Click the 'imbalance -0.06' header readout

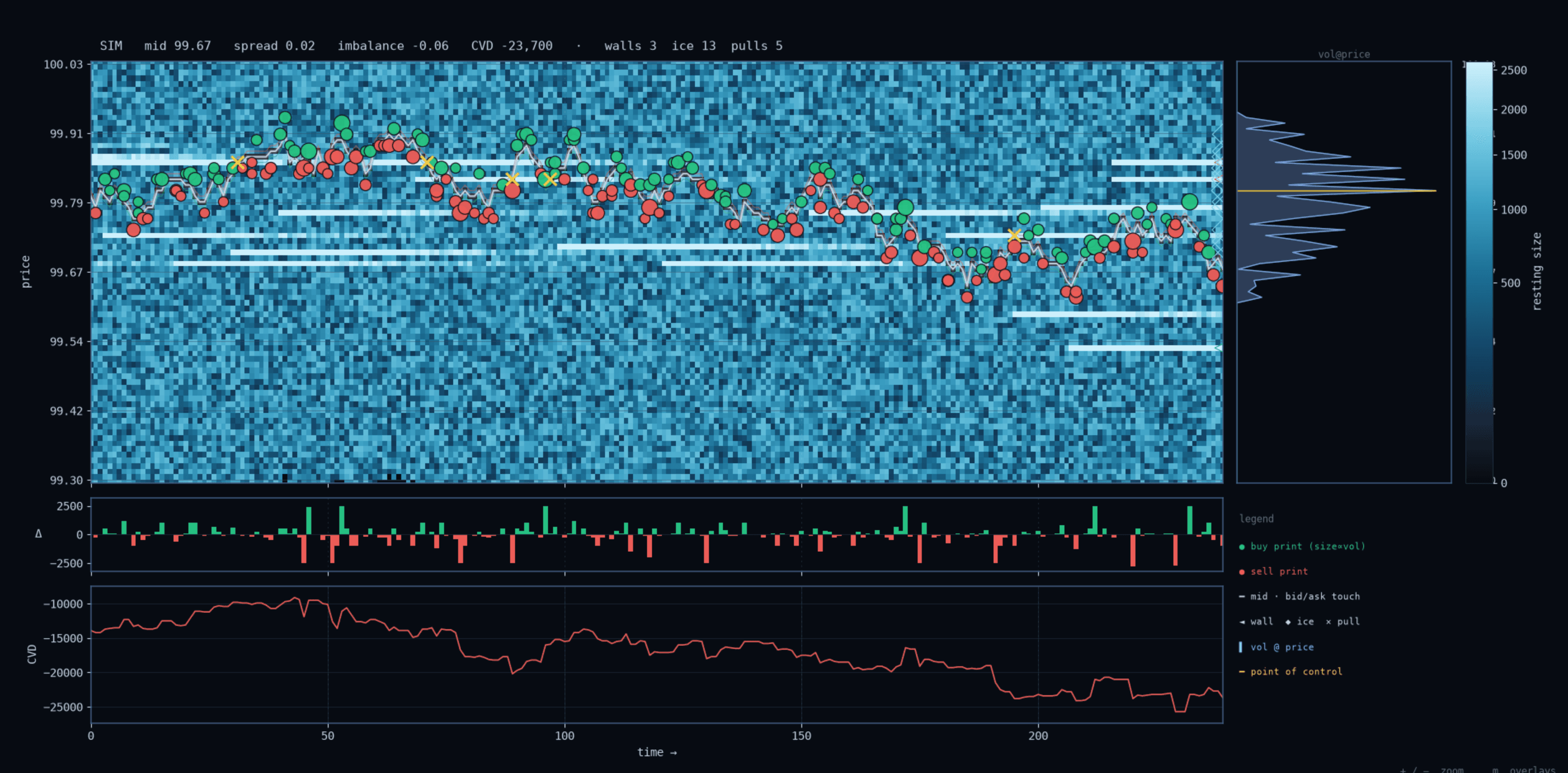(393, 46)
